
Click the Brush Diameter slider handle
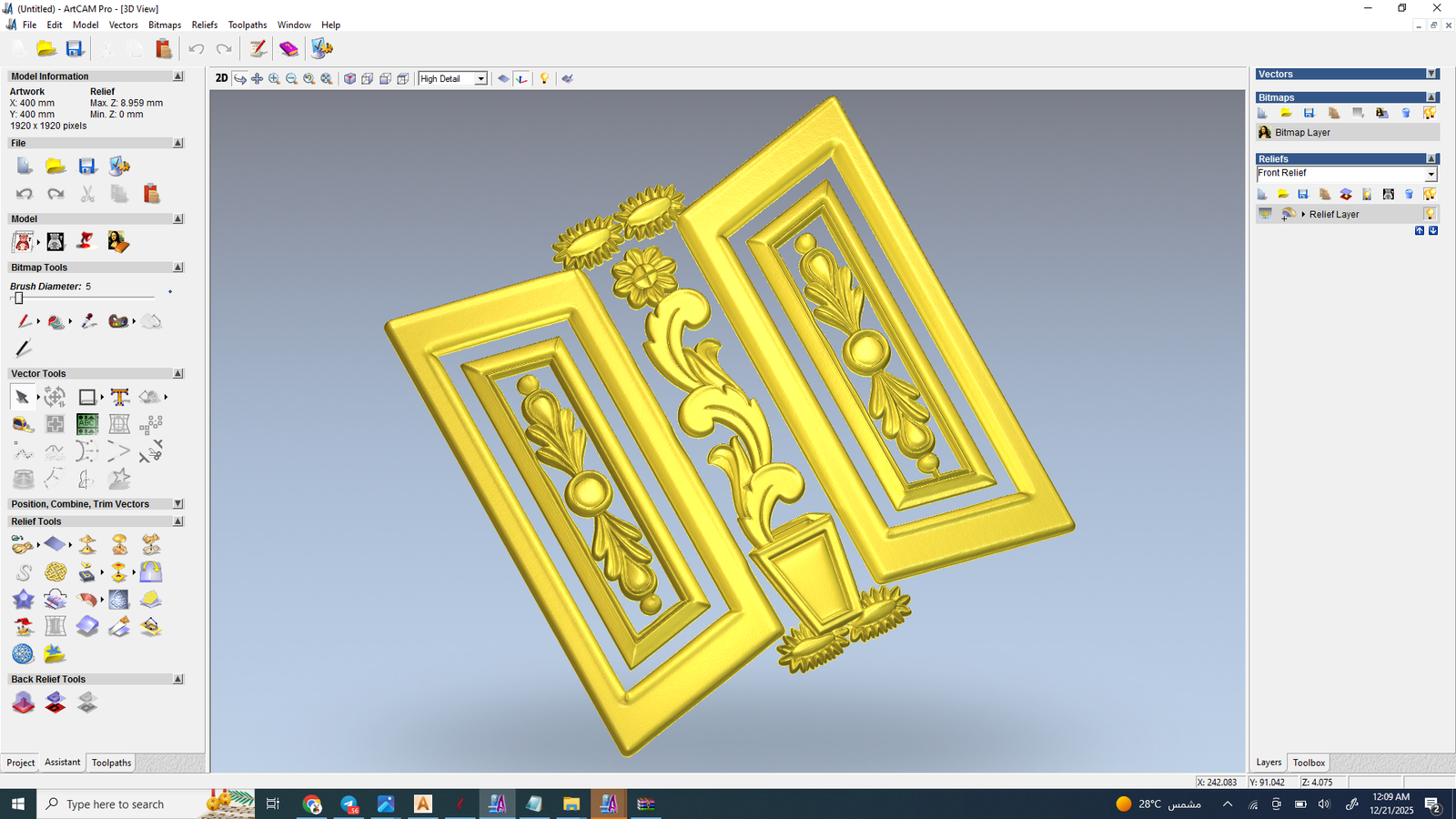pos(18,298)
